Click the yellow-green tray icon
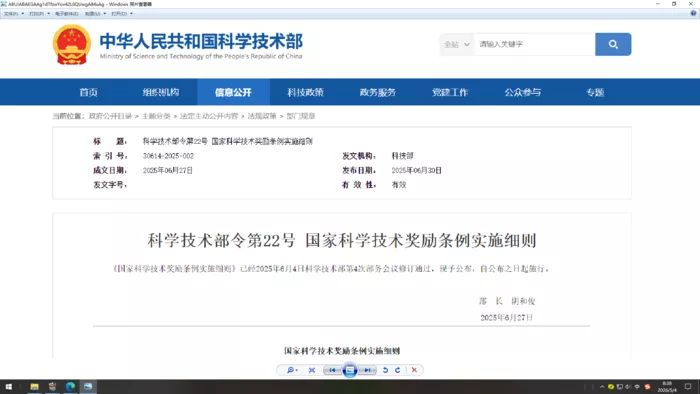700x394 pixels. (x=611, y=387)
